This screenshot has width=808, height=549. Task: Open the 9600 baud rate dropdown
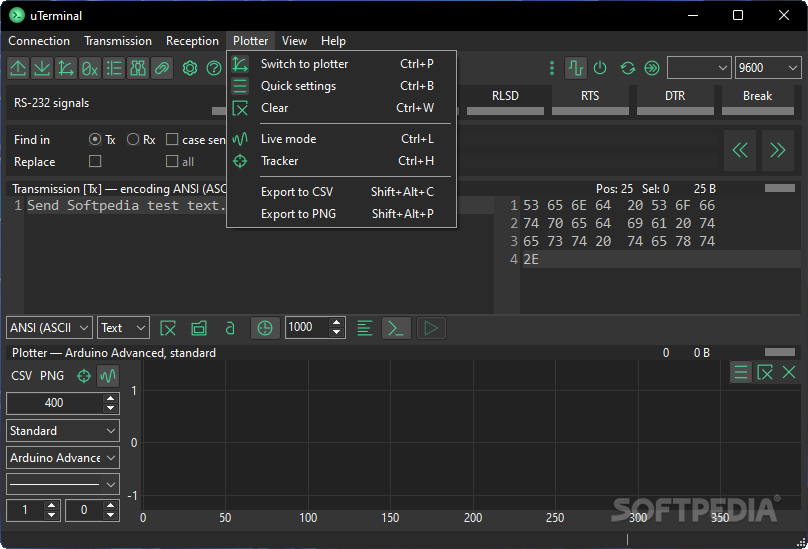coord(768,68)
